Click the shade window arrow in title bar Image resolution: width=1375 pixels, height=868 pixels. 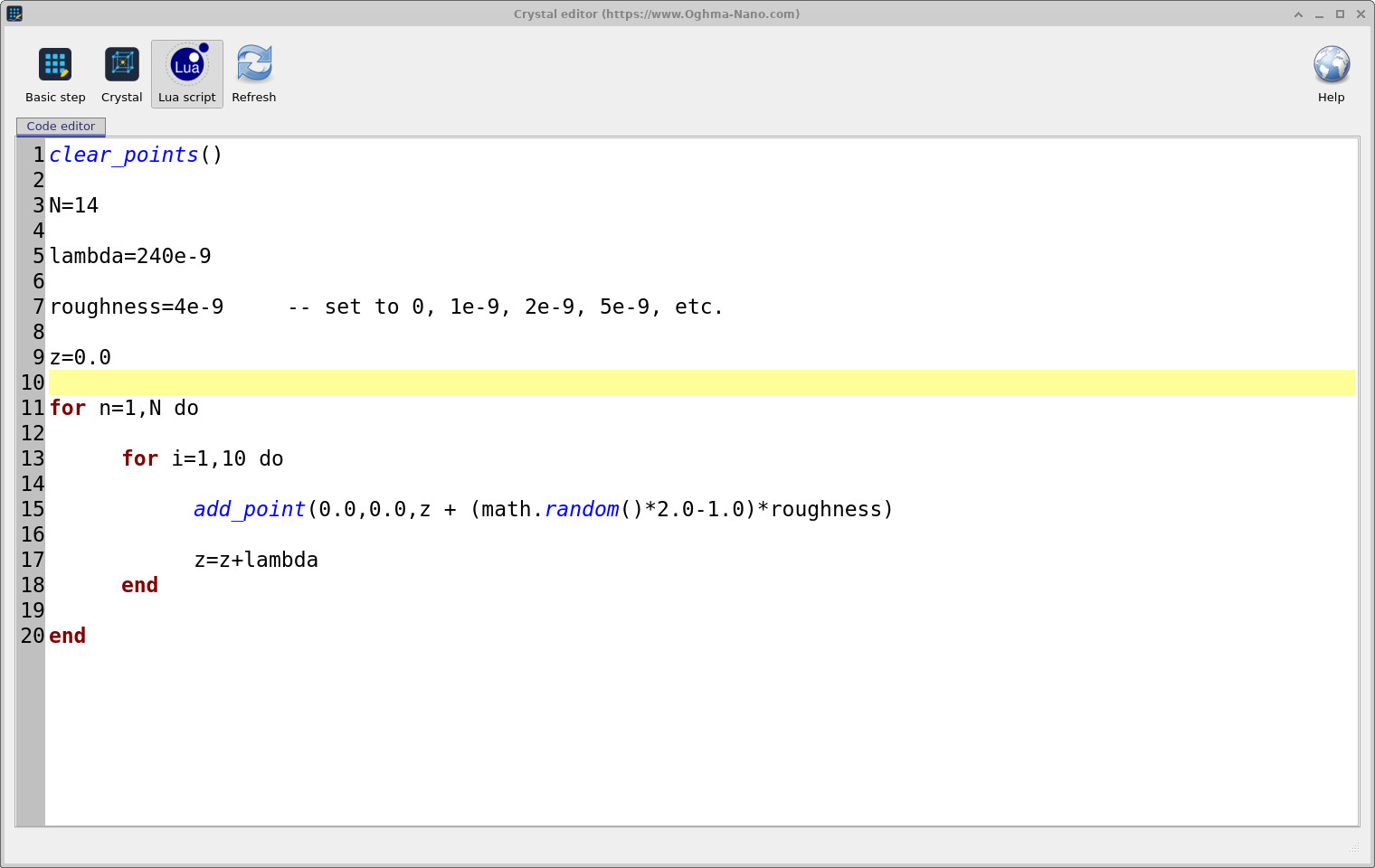(1298, 14)
